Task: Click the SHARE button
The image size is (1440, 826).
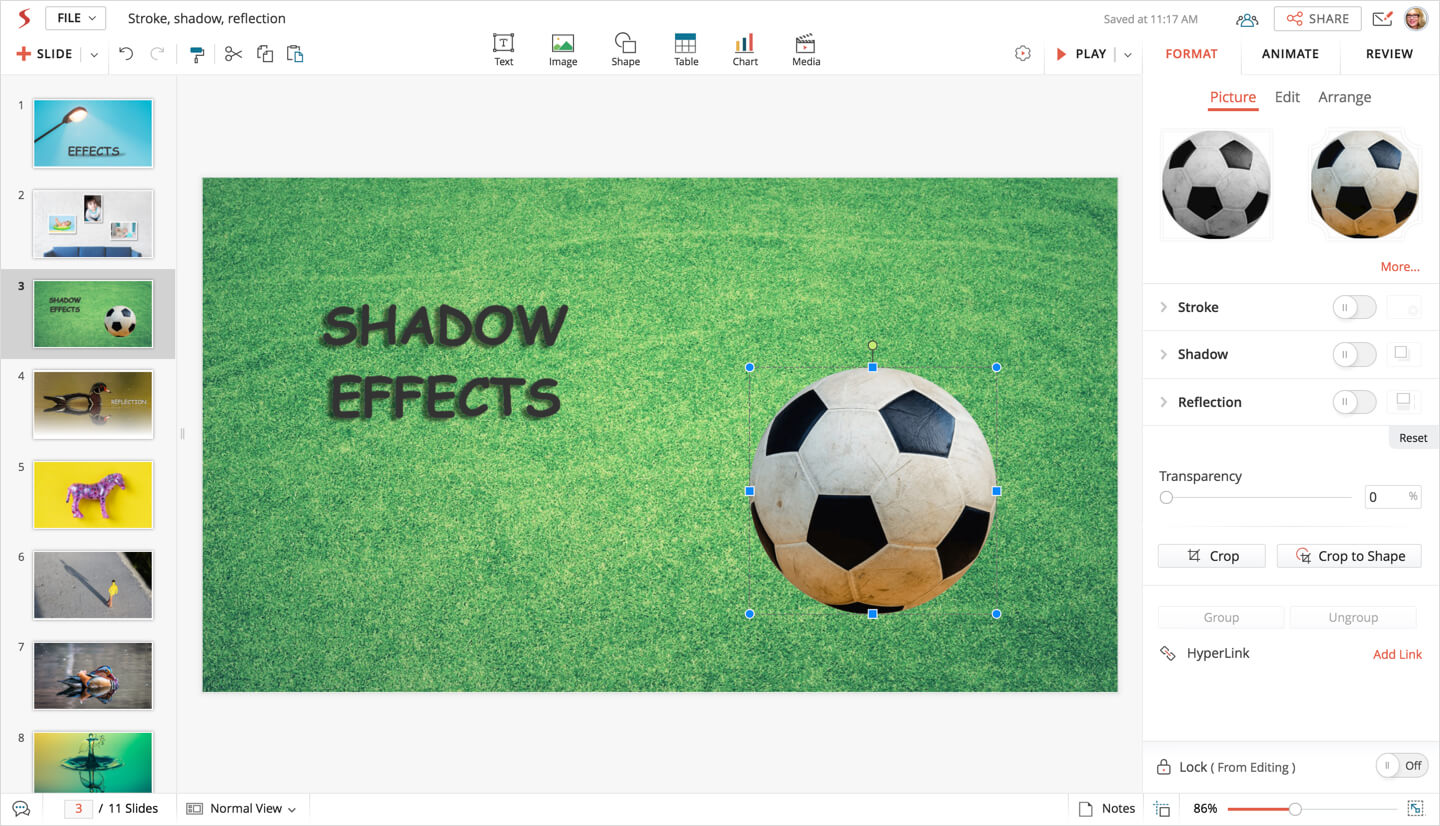Action: [x=1317, y=19]
